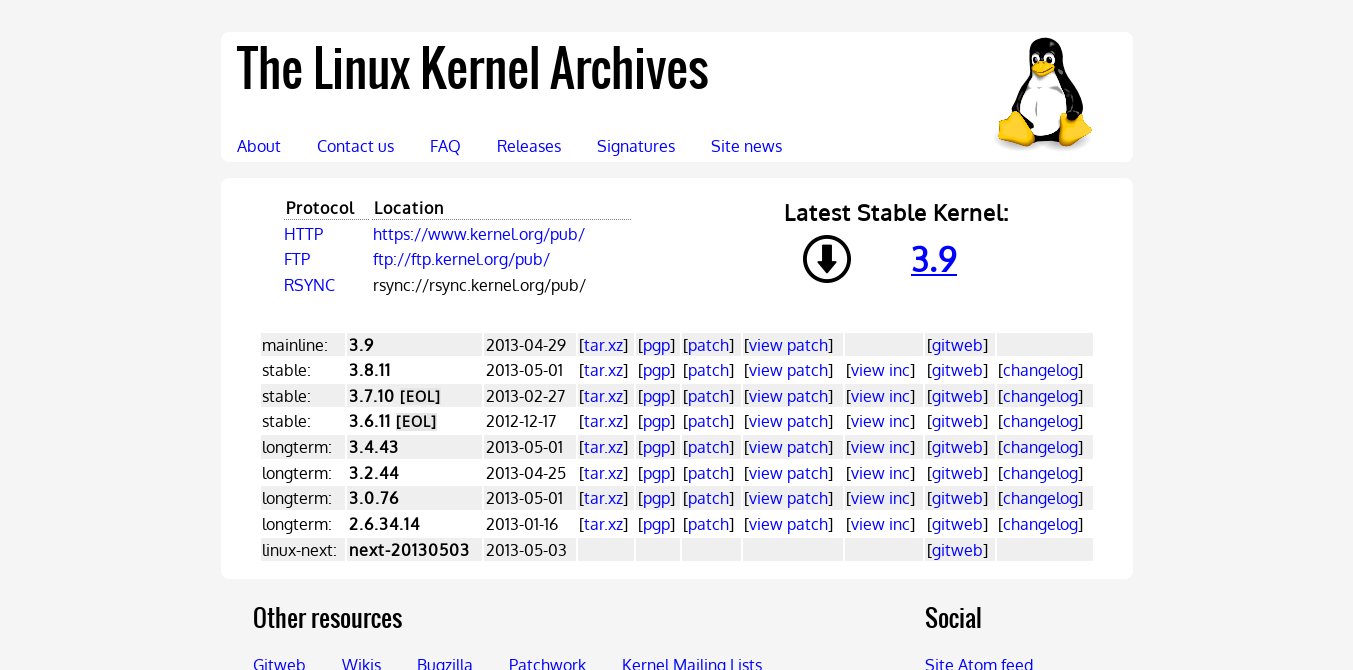Click date 2013-04-29 in mainline row

click(526, 345)
